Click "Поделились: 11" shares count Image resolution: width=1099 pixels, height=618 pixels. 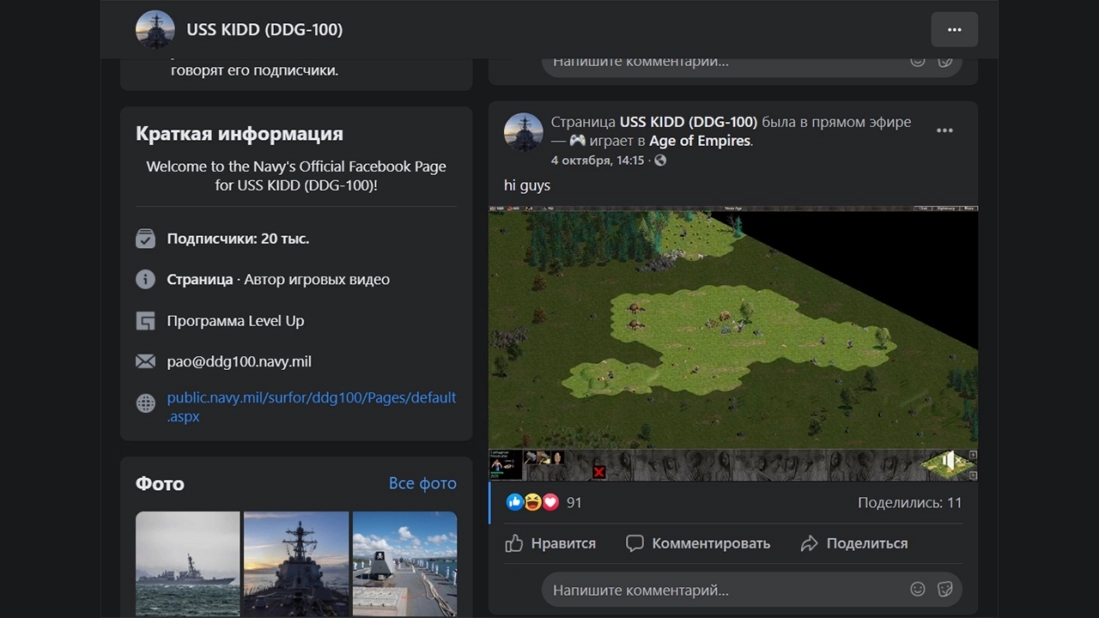(909, 502)
